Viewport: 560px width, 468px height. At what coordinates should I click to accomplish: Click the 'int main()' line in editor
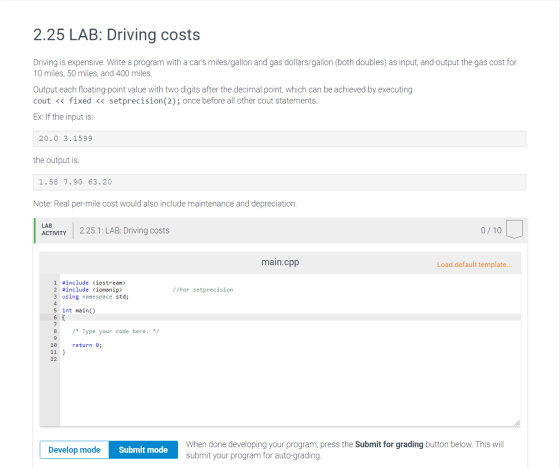[x=79, y=310]
